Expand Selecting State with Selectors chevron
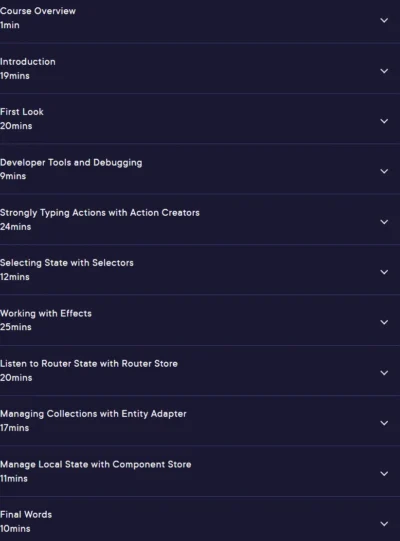The height and width of the screenshot is (541, 400). click(x=384, y=272)
